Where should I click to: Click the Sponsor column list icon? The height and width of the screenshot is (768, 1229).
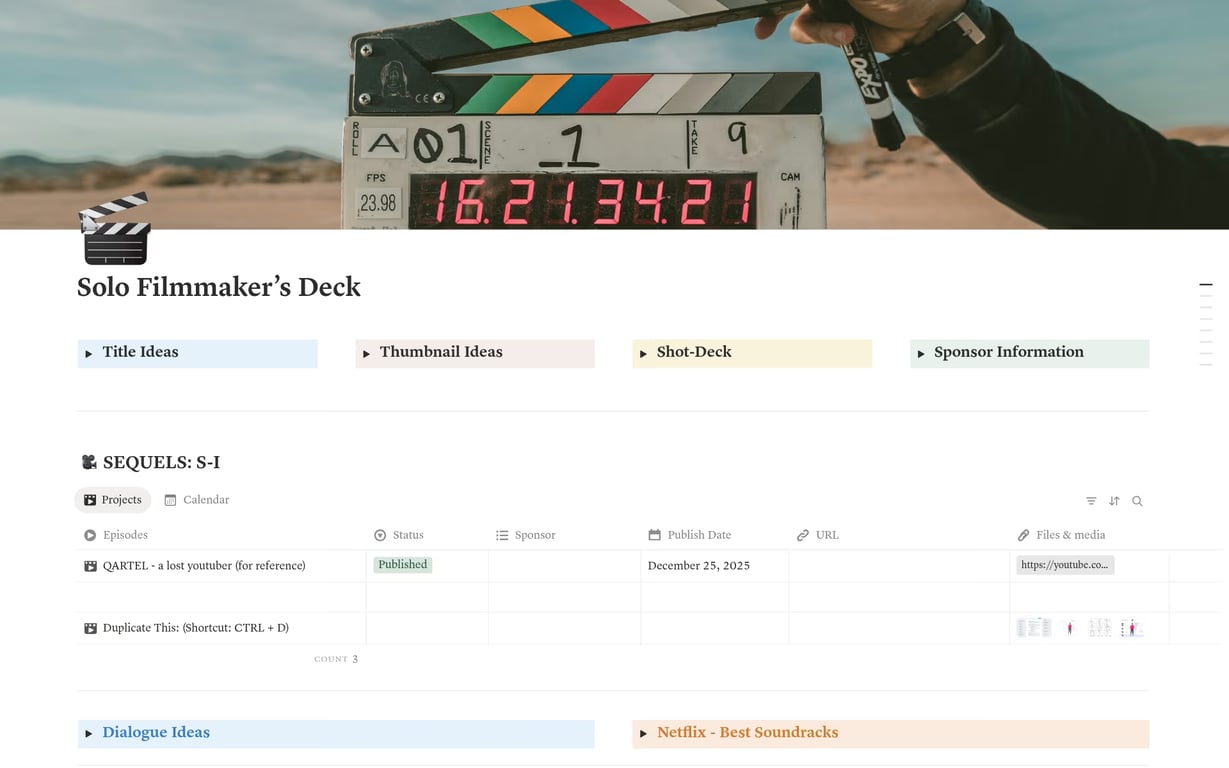coord(502,535)
